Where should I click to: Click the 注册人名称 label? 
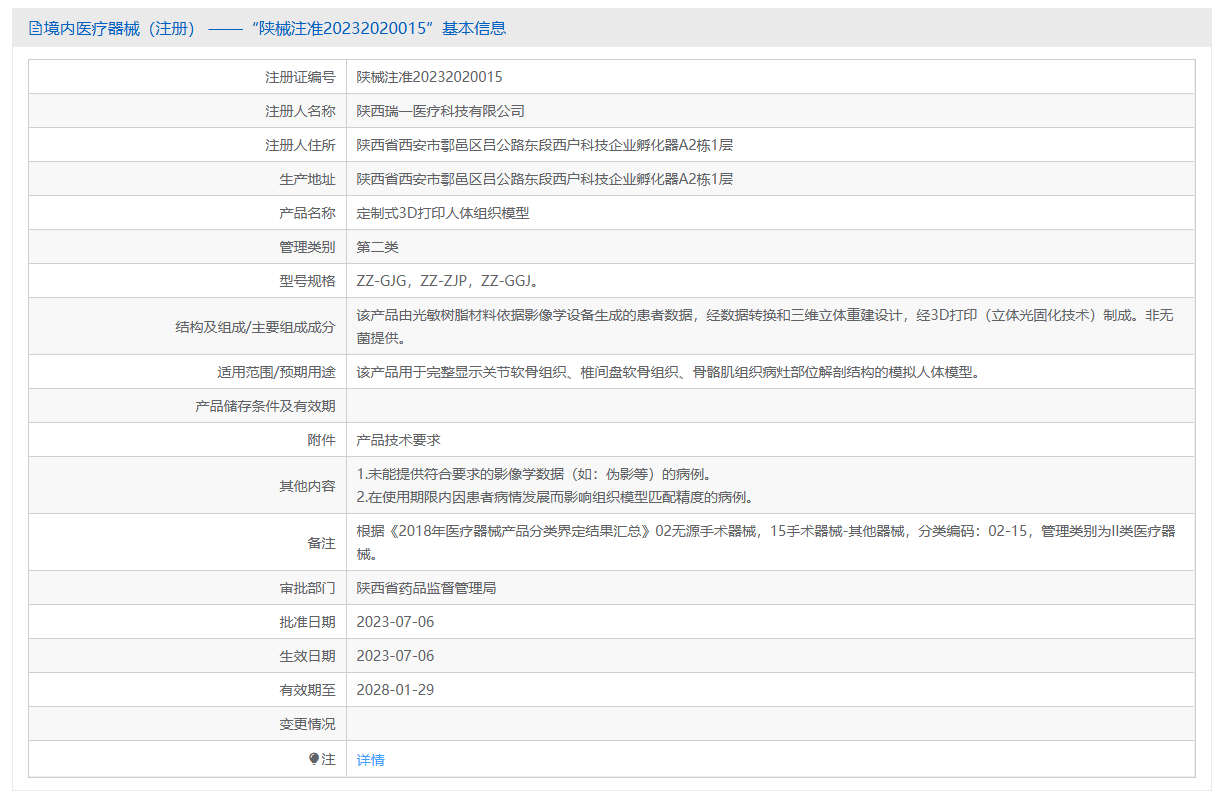[300, 111]
